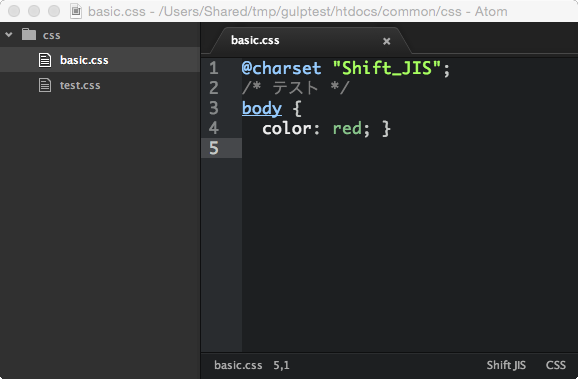Click line number 3 in the gutter
578x379 pixels.
[214, 108]
